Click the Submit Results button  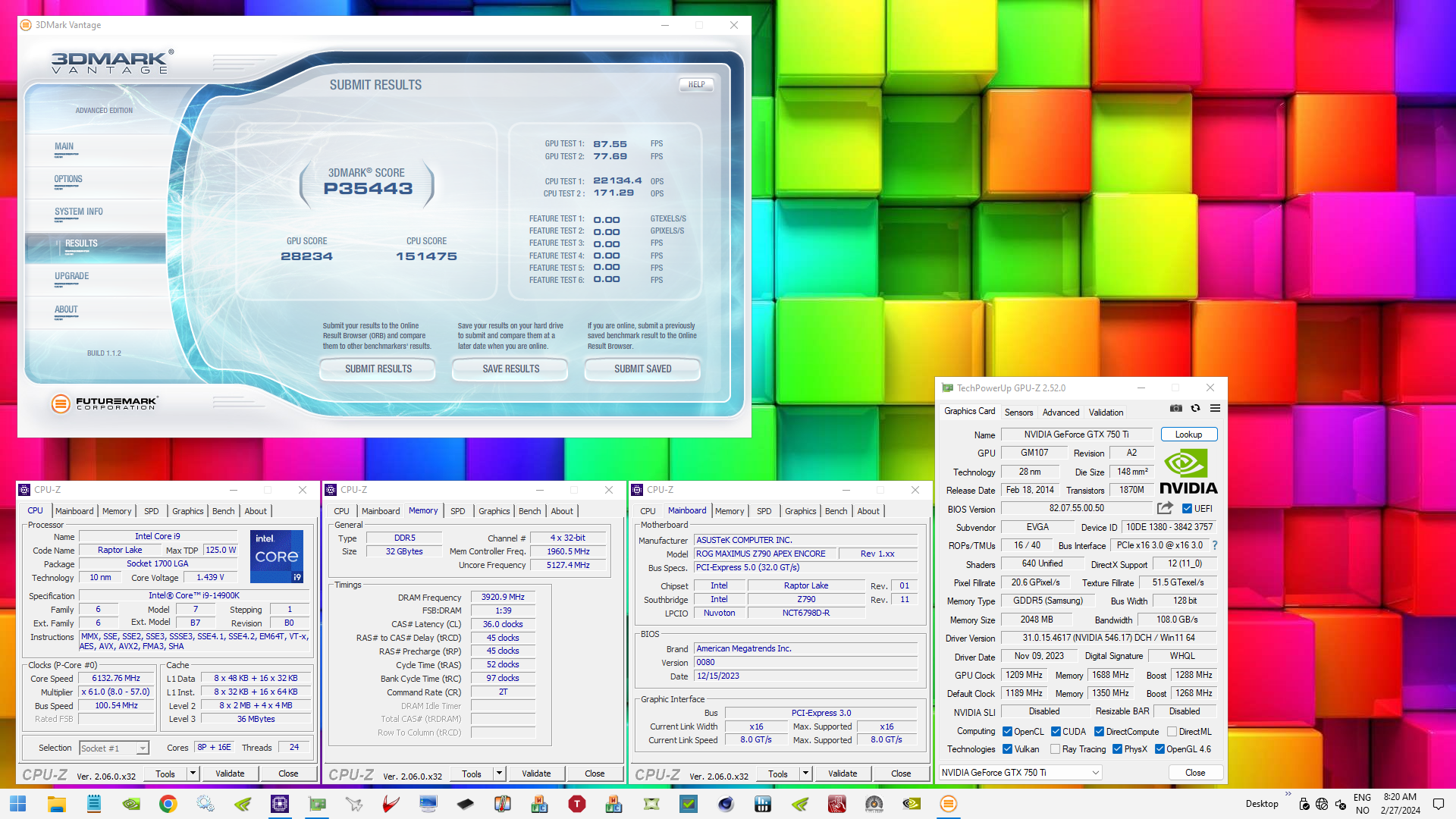(x=378, y=369)
